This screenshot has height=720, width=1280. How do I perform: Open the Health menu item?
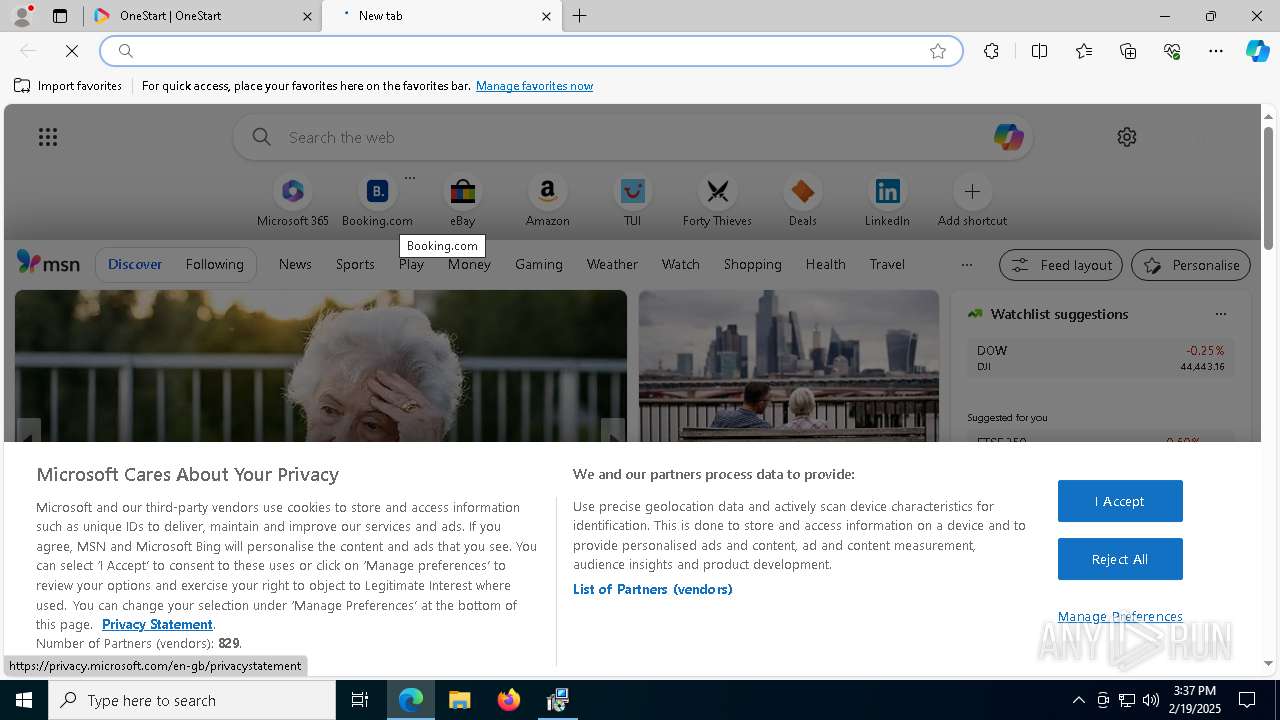coord(825,264)
